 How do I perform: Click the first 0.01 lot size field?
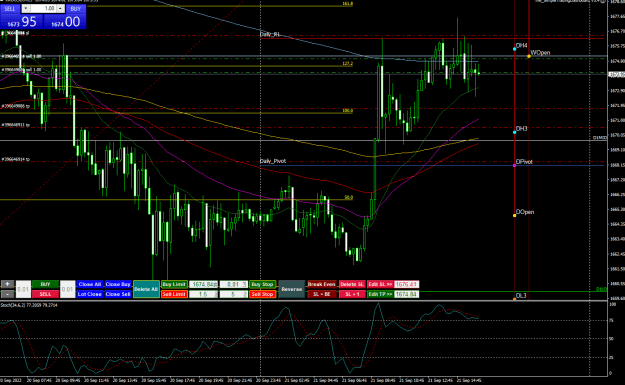coord(24,289)
